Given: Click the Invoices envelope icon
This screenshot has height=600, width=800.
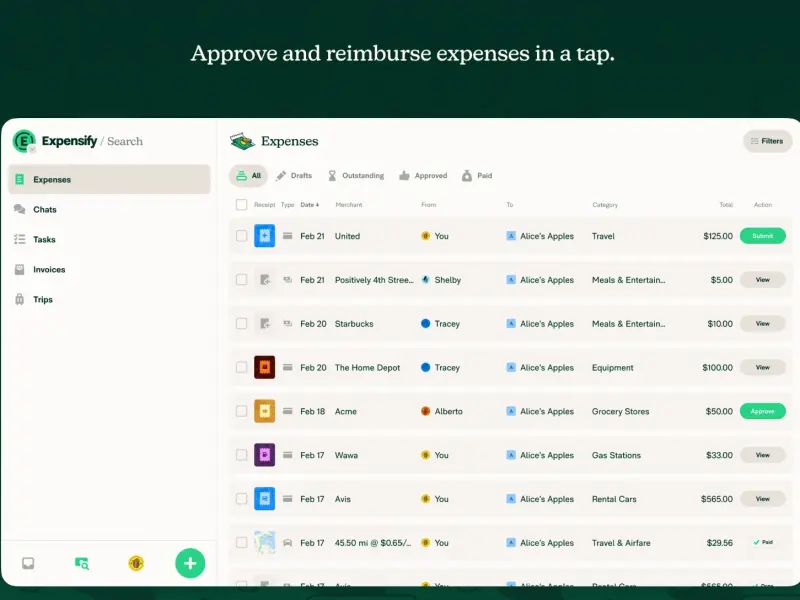Looking at the screenshot, I should point(19,269).
